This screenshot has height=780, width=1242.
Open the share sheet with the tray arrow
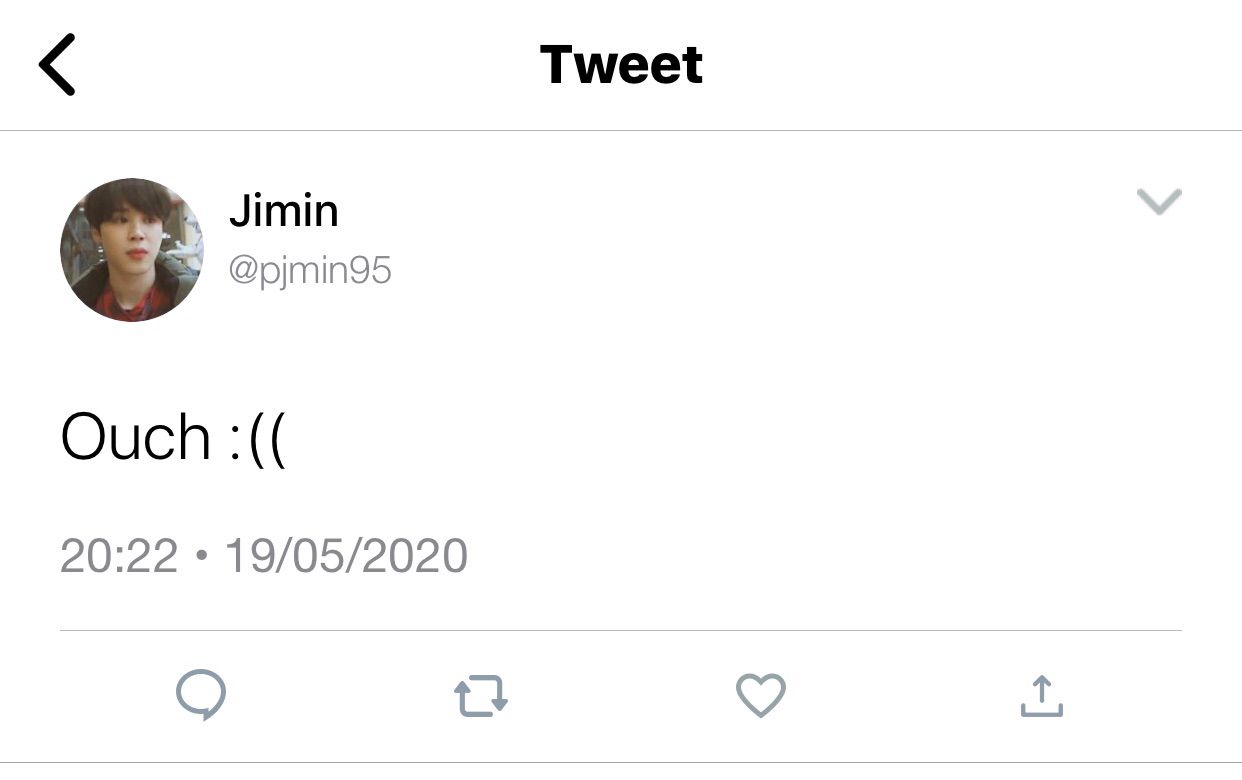point(1041,696)
